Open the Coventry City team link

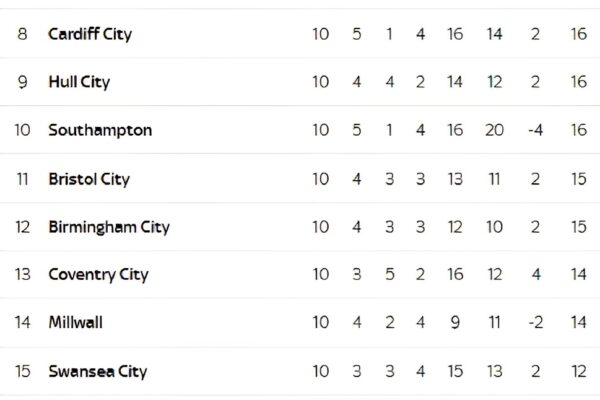98,274
